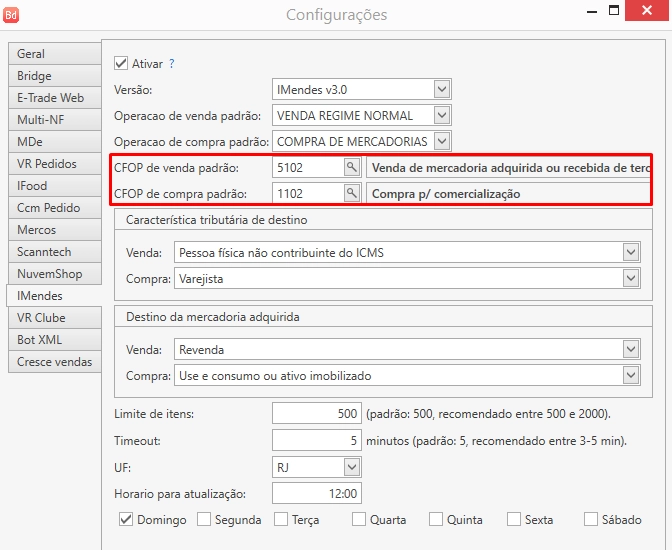Viewport: 672px width, 550px height.
Task: Switch to the IFood tab
Action: pyautogui.click(x=54, y=186)
